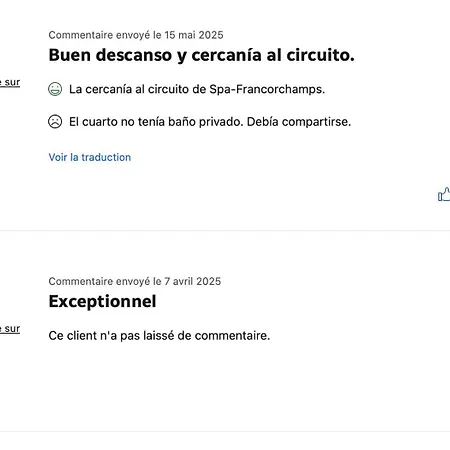Viewport: 450px width, 450px height.
Task: Click the thumbs-up helpful icon
Action: pos(444,194)
